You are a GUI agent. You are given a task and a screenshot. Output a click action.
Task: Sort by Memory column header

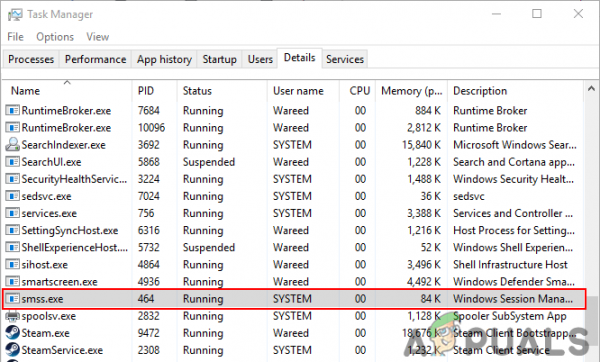point(411,91)
